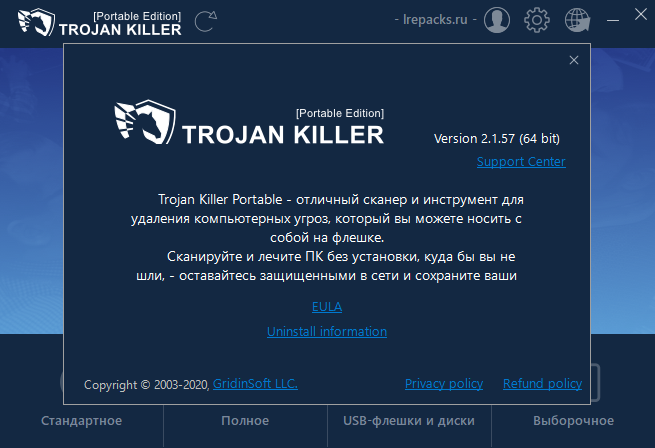This screenshot has width=655, height=448.
Task: Select the USB-флешки и диски tab
Action: [409, 421]
